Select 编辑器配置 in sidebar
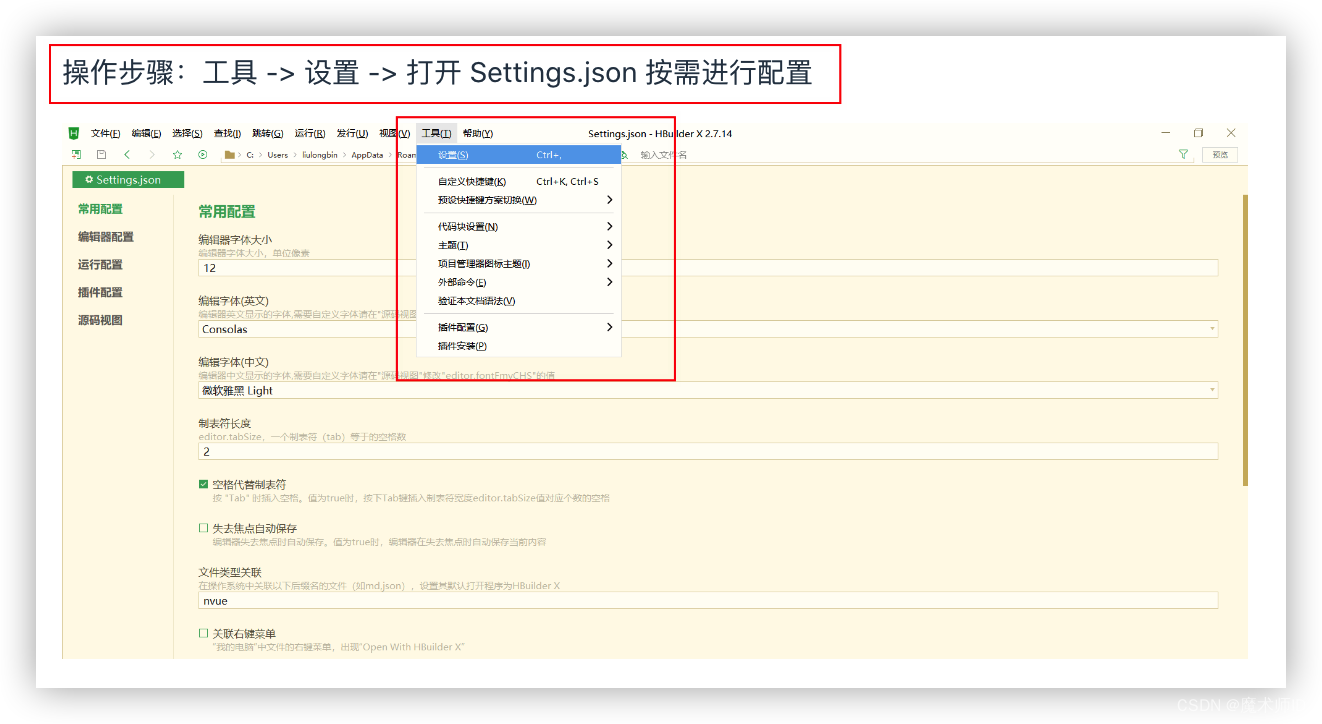The width and height of the screenshot is (1322, 724). 106,237
